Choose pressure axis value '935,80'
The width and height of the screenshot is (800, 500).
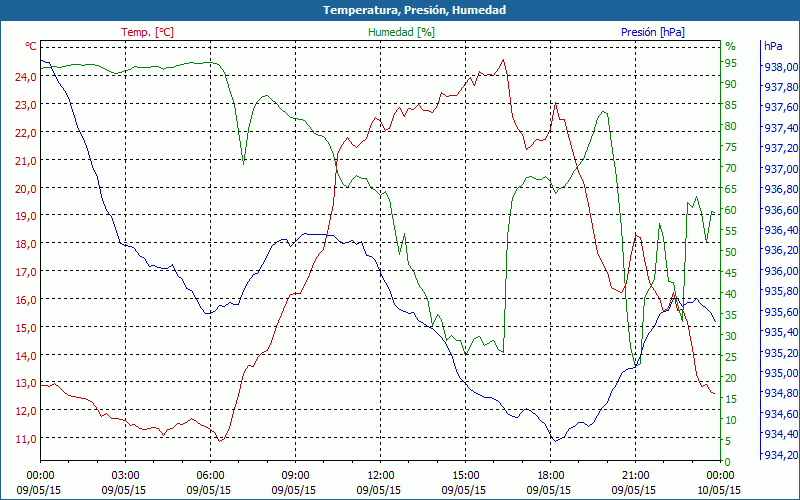tap(781, 291)
